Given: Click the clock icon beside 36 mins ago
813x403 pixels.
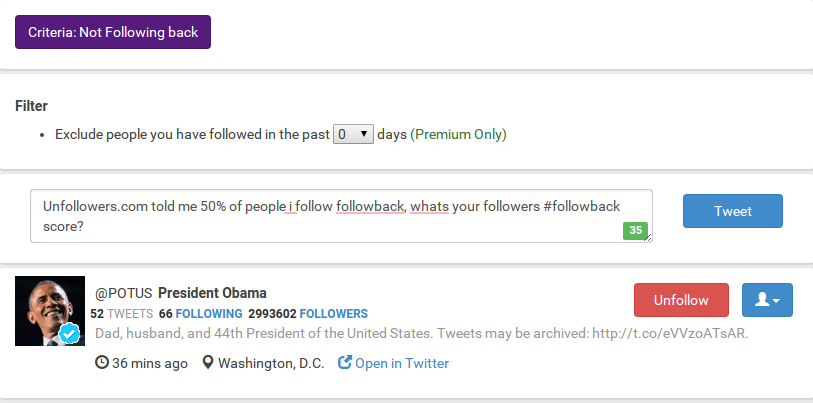Looking at the screenshot, I should pos(101,363).
